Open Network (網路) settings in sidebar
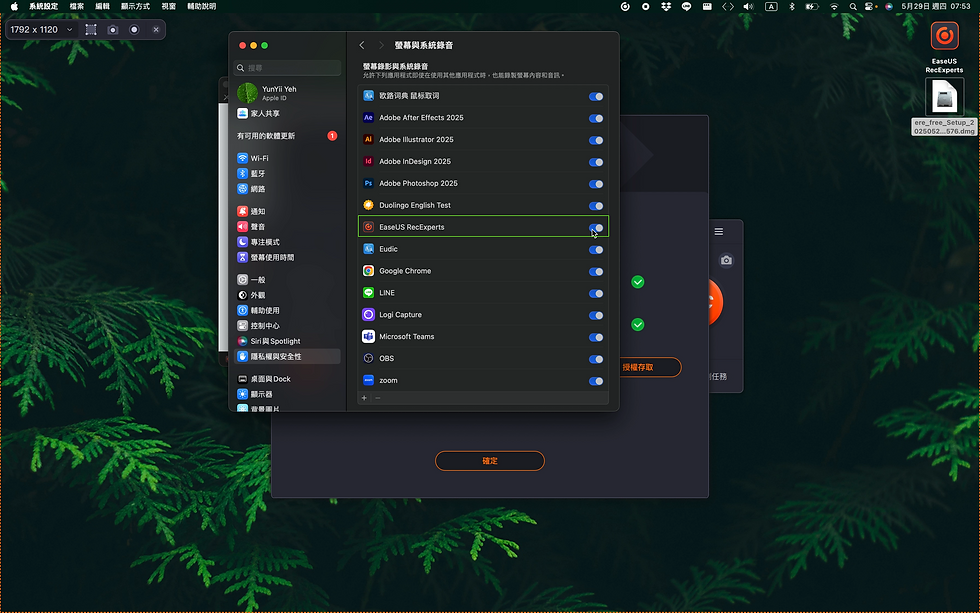This screenshot has width=980, height=613. coord(288,189)
